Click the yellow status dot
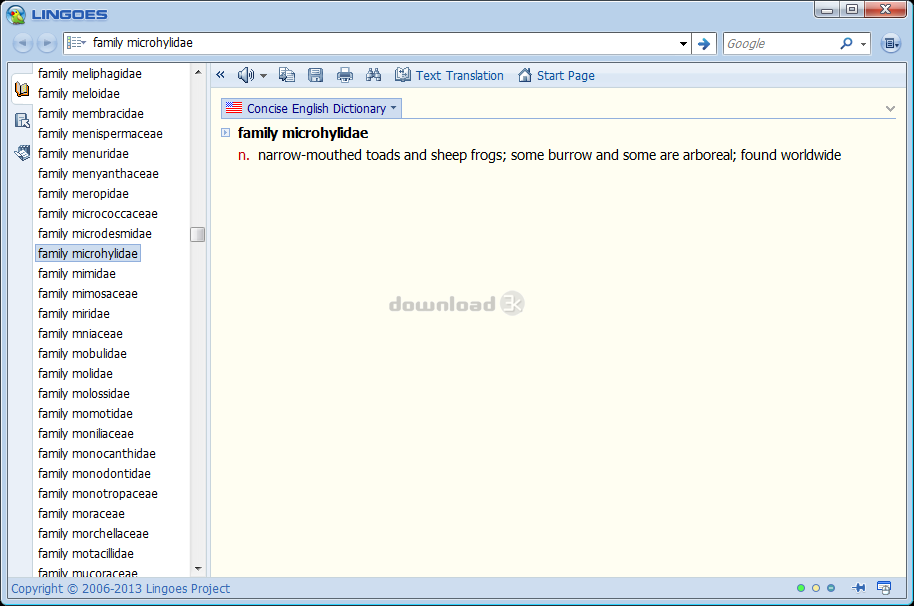 (x=816, y=588)
